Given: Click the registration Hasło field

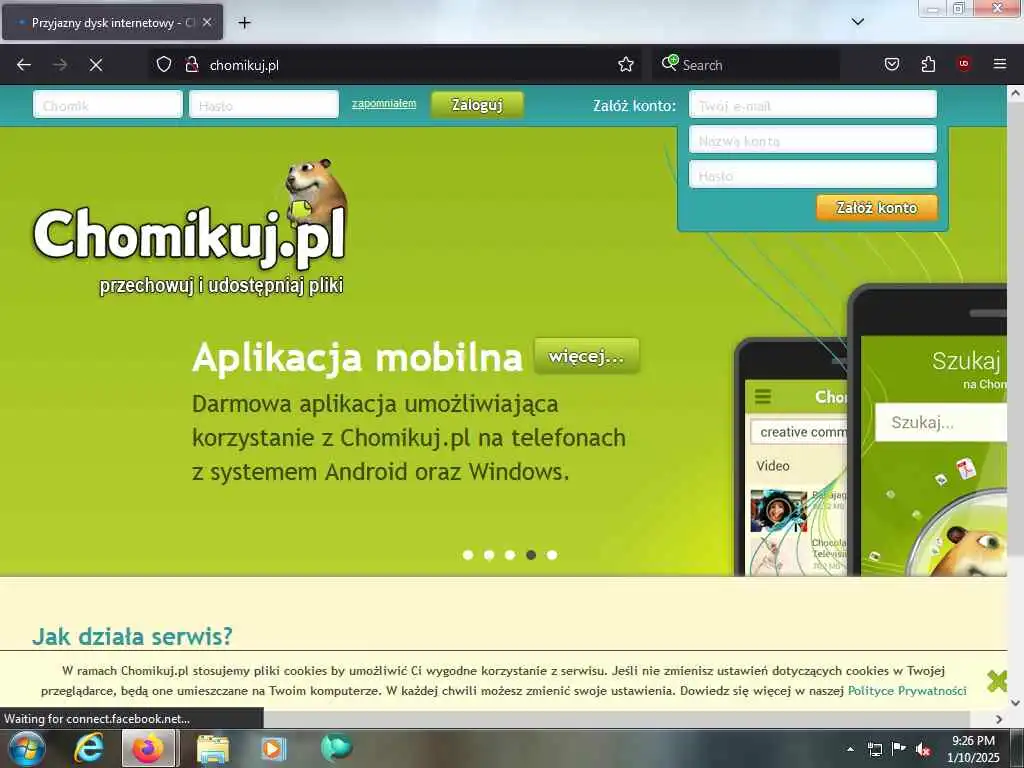Looking at the screenshot, I should 813,175.
